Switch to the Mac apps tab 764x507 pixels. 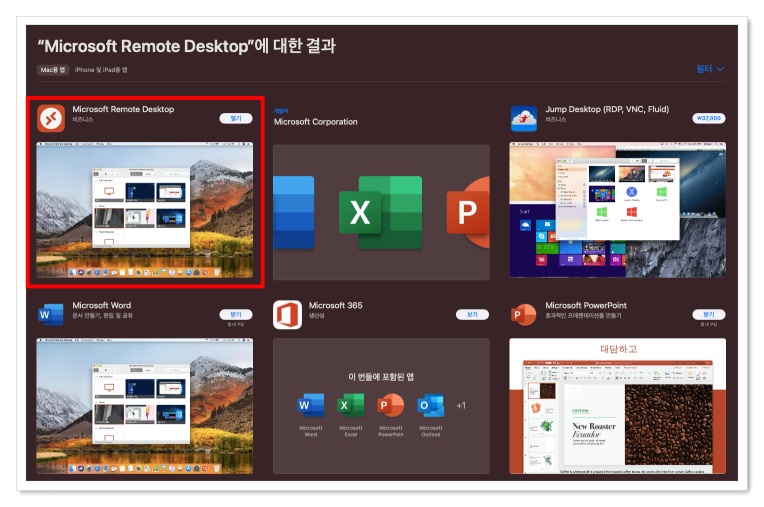pos(53,70)
